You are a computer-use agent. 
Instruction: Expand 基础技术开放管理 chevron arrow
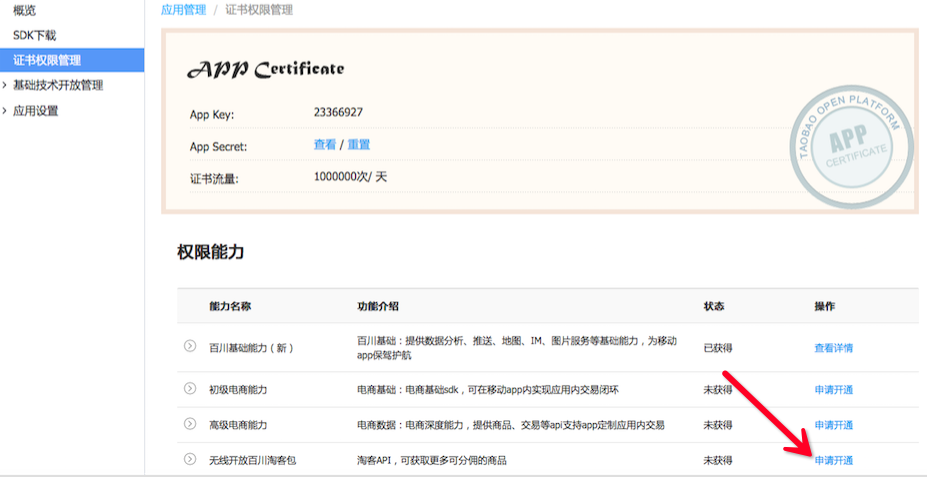(x=5, y=86)
